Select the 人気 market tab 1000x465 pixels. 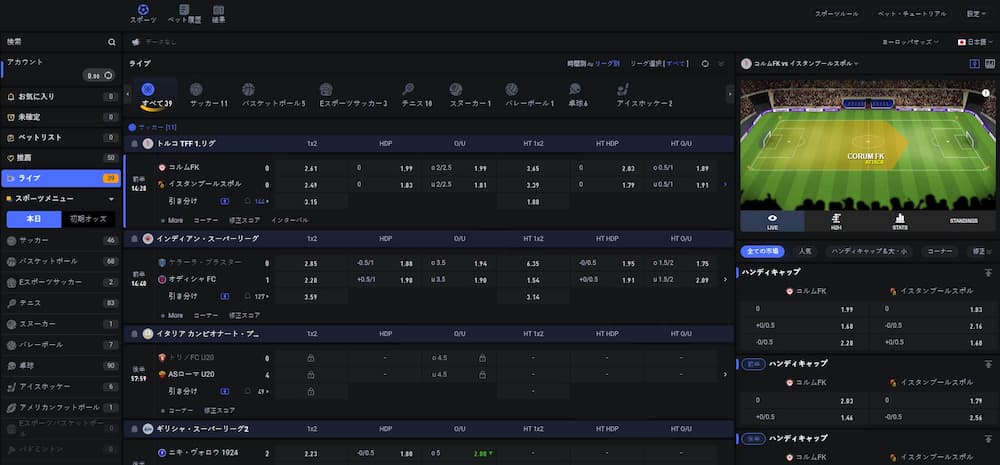806,250
